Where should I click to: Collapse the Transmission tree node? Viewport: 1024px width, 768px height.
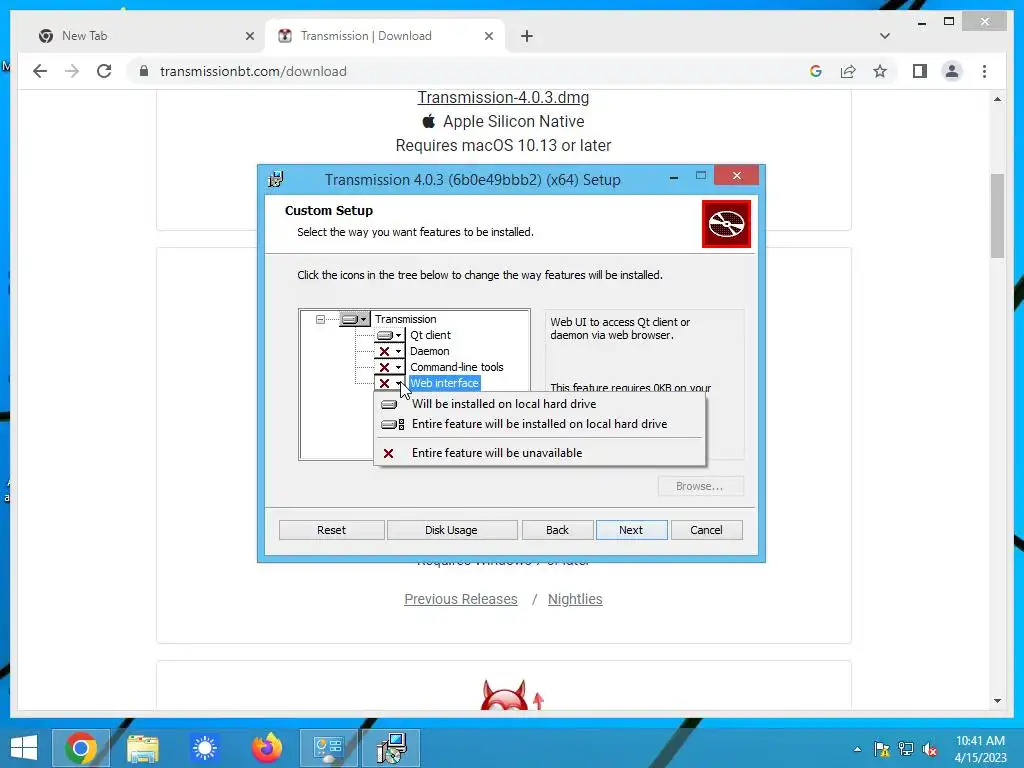[x=320, y=319]
